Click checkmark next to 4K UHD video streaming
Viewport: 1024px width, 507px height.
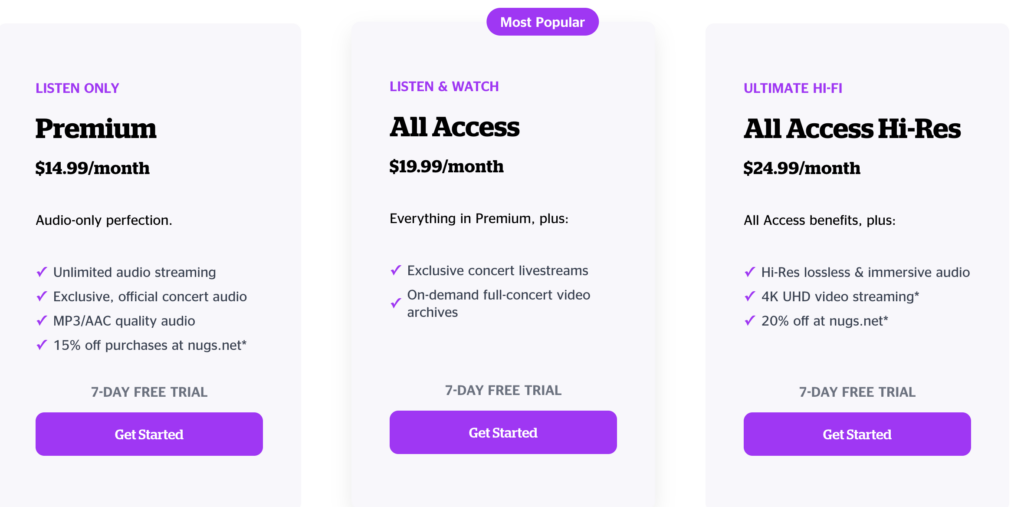click(750, 296)
